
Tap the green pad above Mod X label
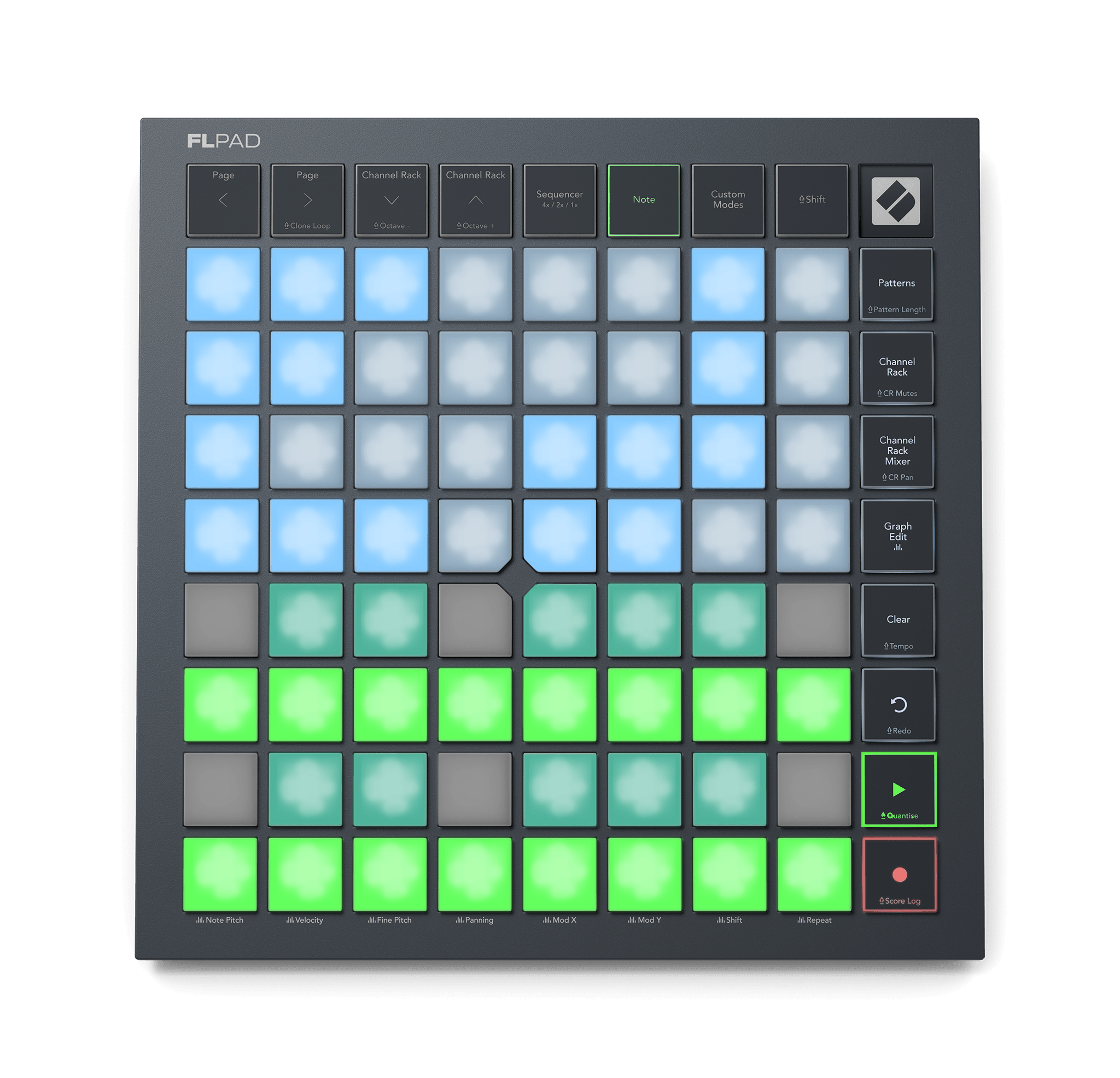[560, 874]
